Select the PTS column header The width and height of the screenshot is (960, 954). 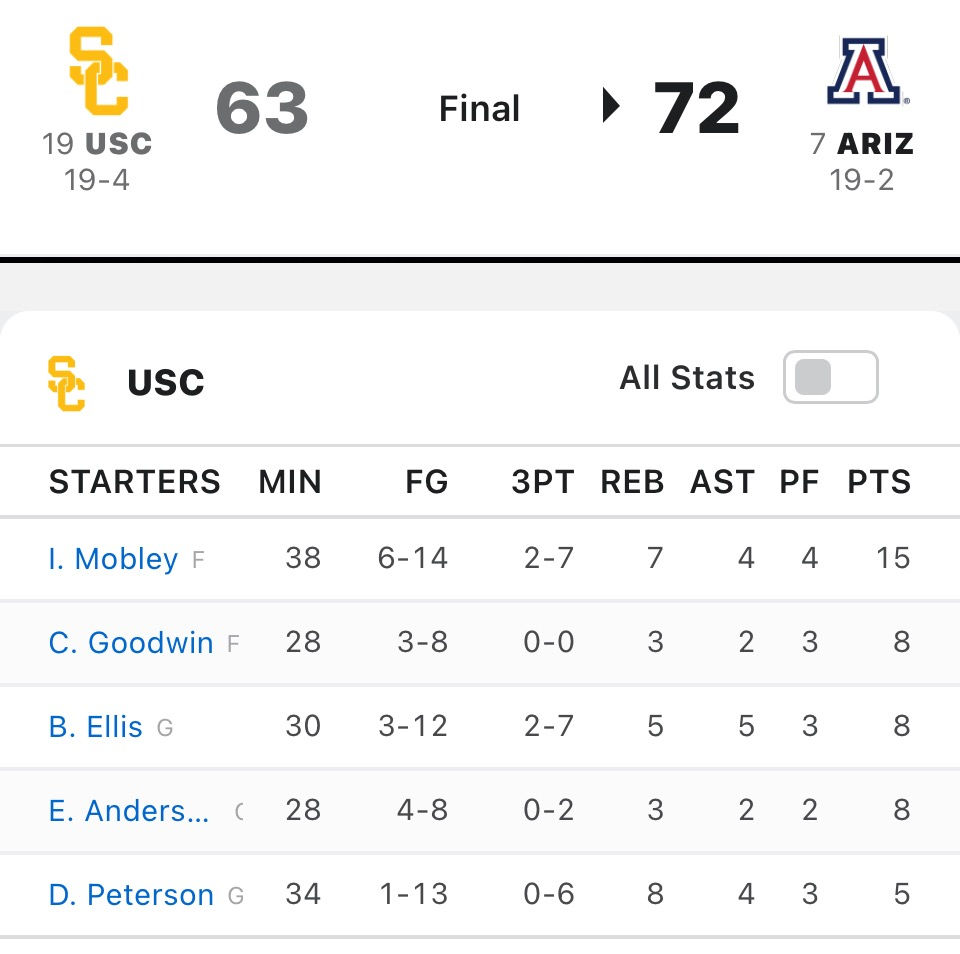click(879, 481)
